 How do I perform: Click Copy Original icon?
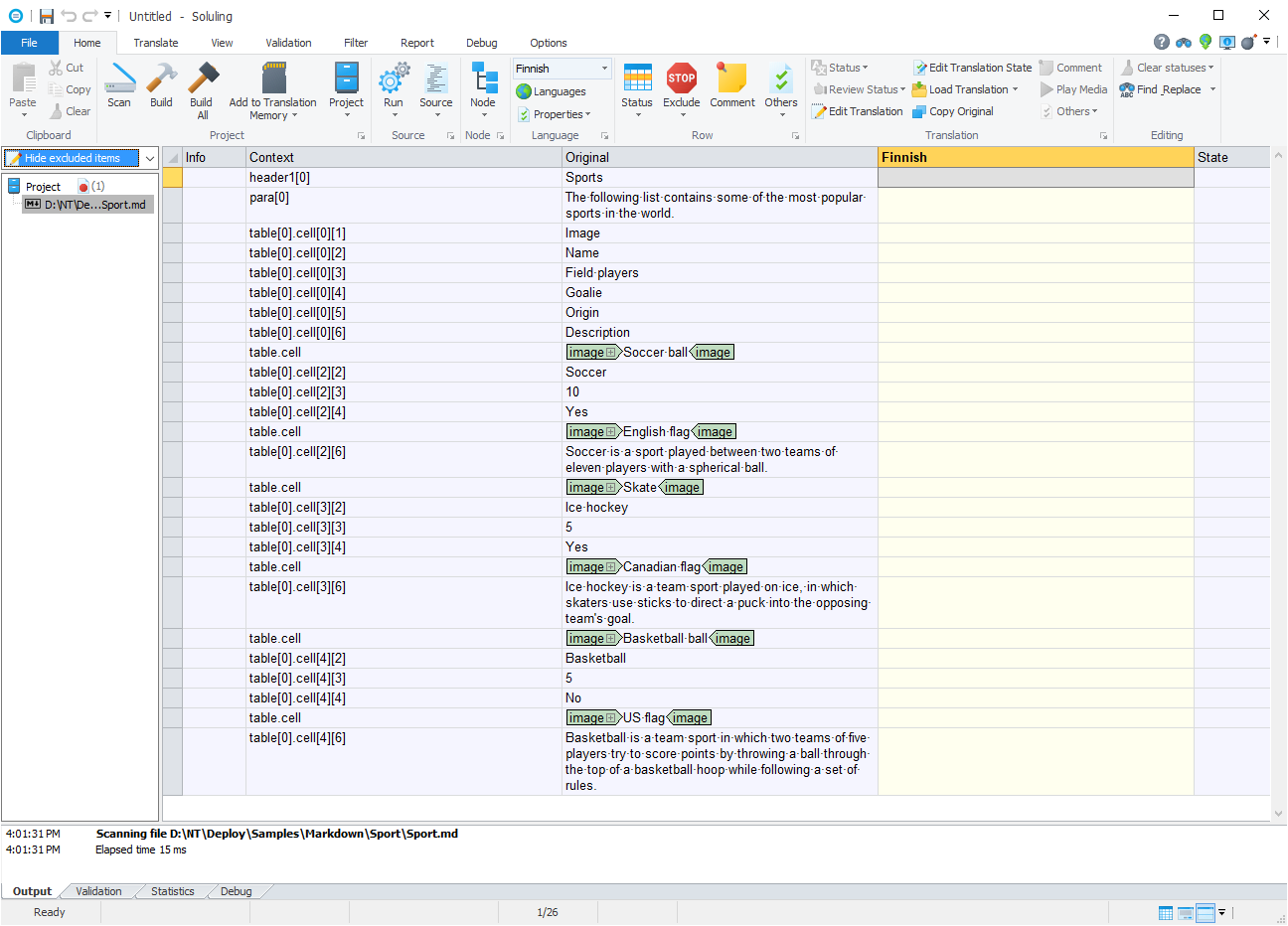coord(919,111)
